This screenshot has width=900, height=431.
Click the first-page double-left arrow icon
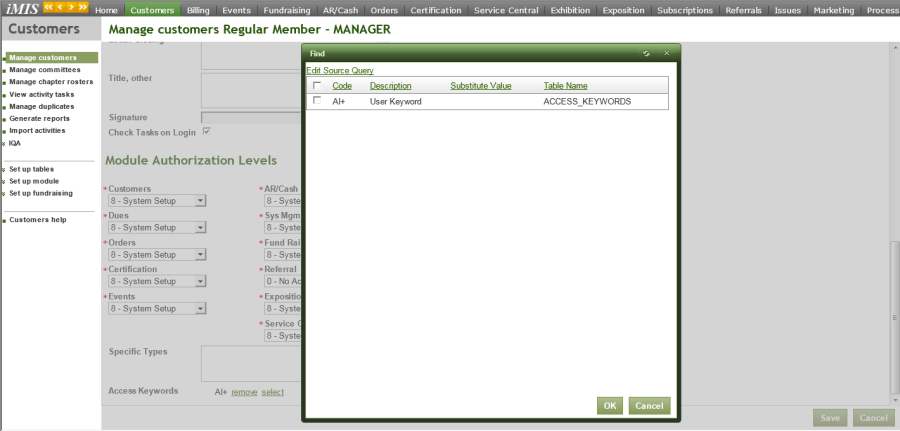coord(49,9)
